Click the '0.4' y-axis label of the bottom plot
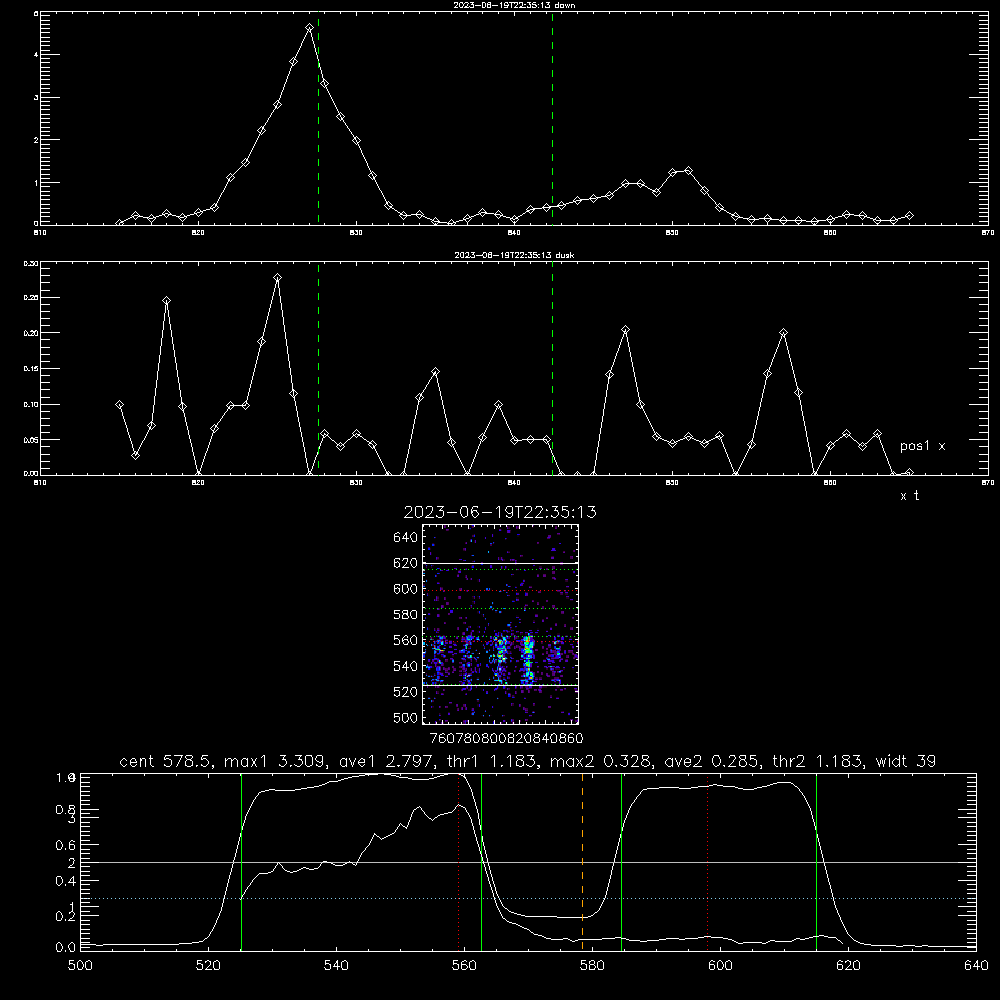Screen dimensions: 1000x1000 [65, 881]
